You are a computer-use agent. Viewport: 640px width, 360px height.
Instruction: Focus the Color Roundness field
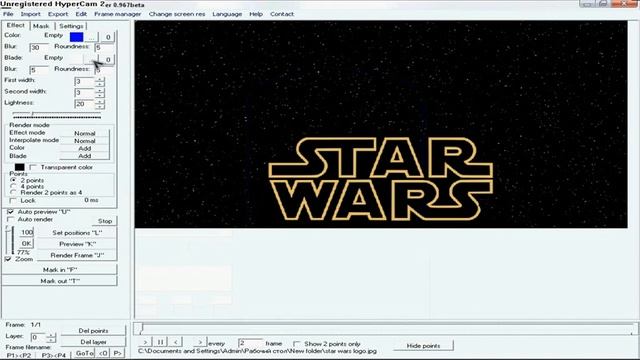click(105, 48)
